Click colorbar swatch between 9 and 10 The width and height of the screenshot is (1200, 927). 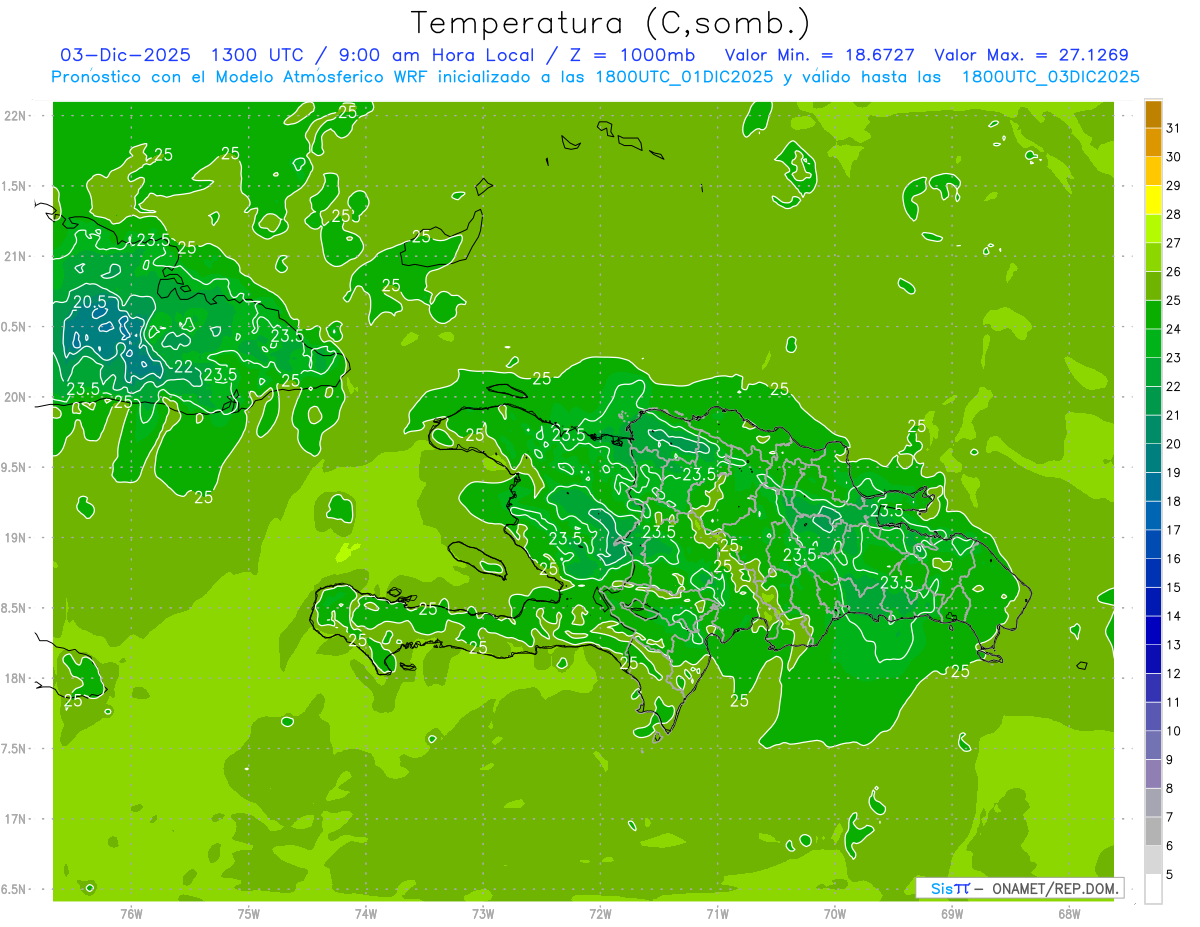pyautogui.click(x=1153, y=745)
